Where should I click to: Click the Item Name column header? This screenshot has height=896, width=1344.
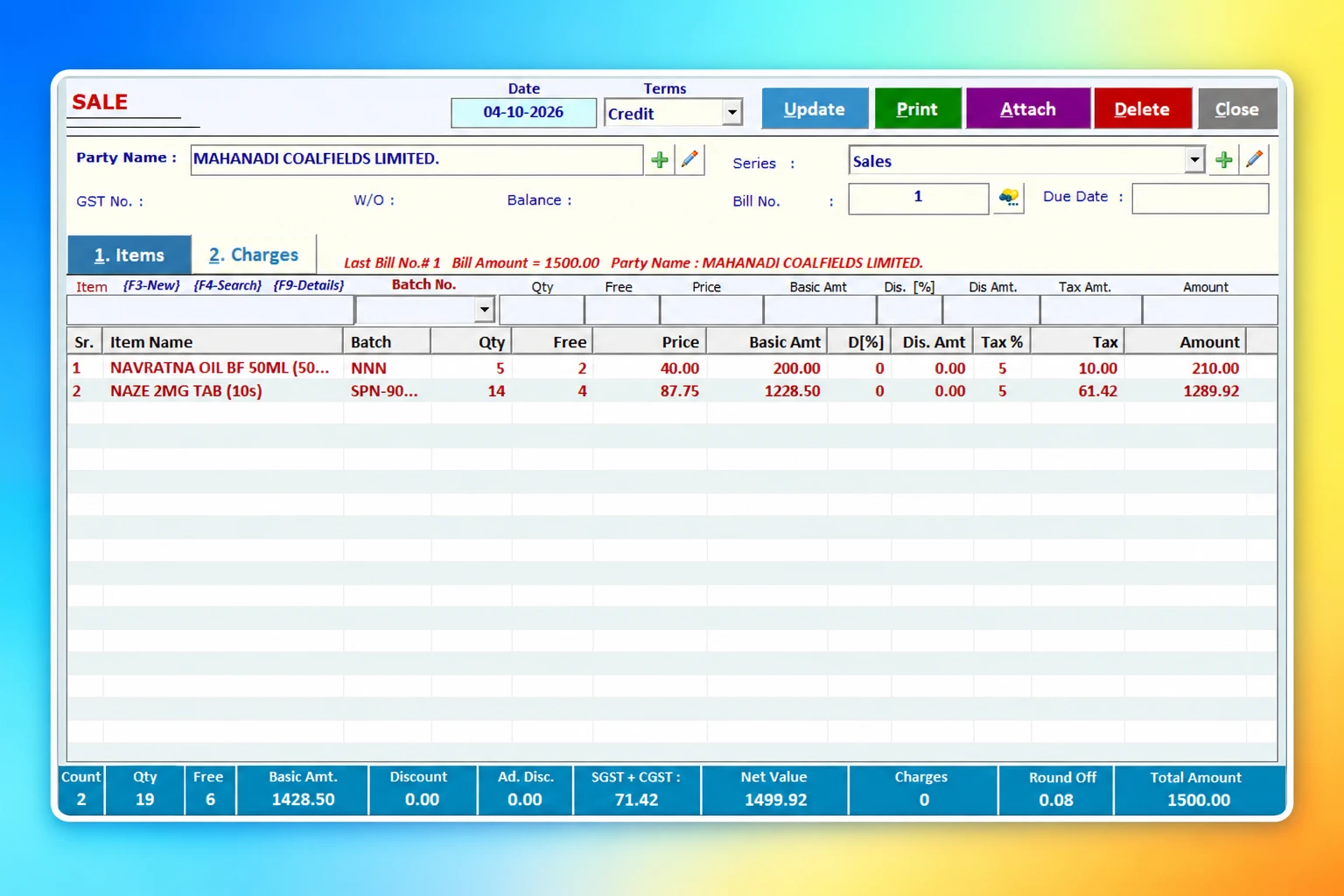(222, 341)
